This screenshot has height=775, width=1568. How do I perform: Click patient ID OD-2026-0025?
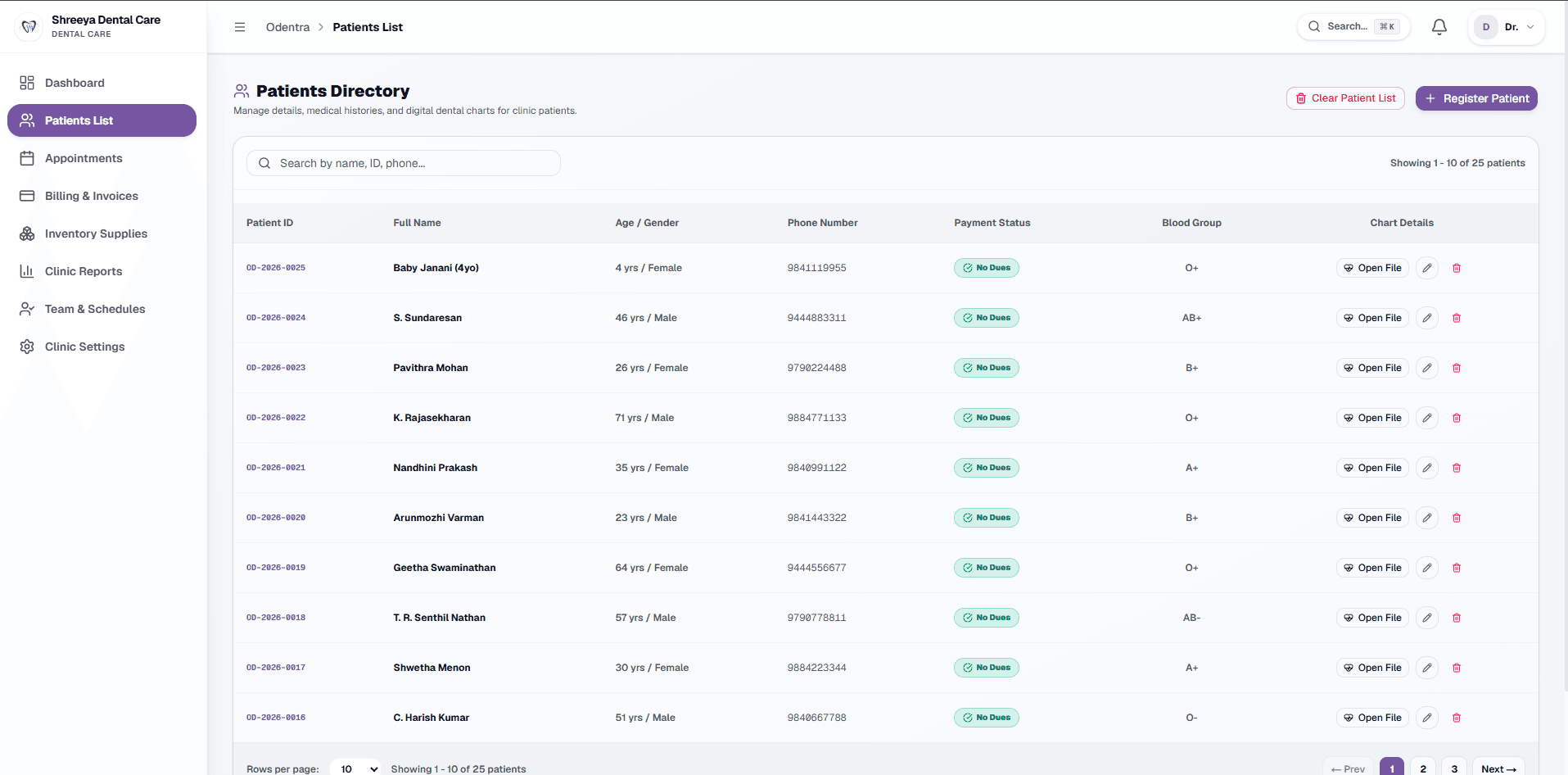coord(276,268)
